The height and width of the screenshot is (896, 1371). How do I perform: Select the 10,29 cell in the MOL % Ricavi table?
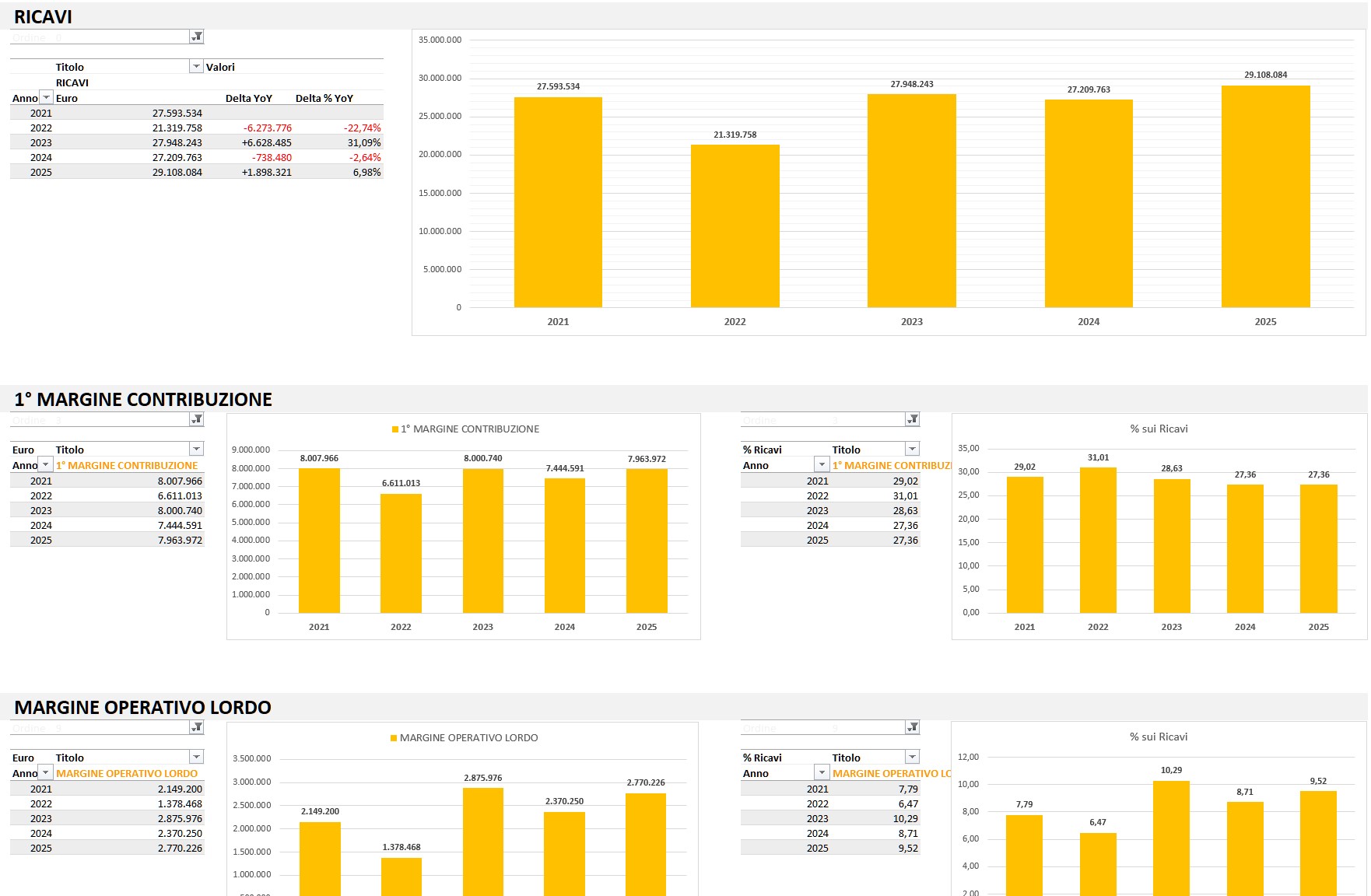tap(906, 818)
